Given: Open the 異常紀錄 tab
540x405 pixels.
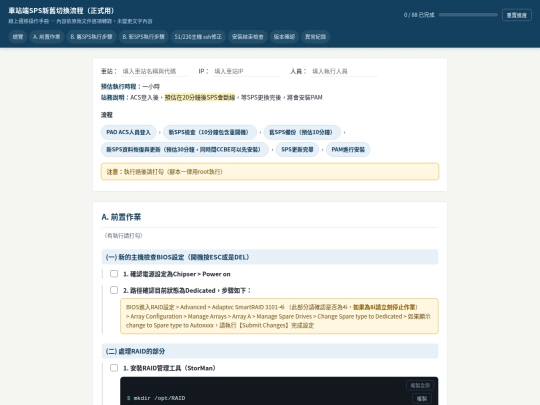Looking at the screenshot, I should pos(315,37).
